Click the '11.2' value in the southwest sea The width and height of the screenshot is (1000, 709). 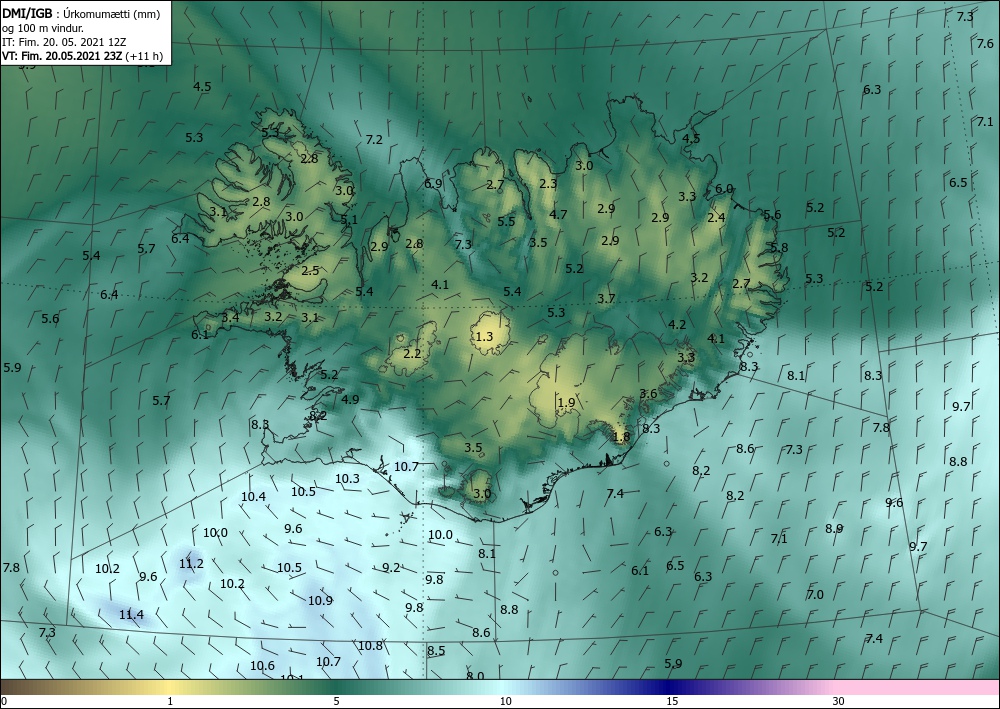[x=191, y=564]
